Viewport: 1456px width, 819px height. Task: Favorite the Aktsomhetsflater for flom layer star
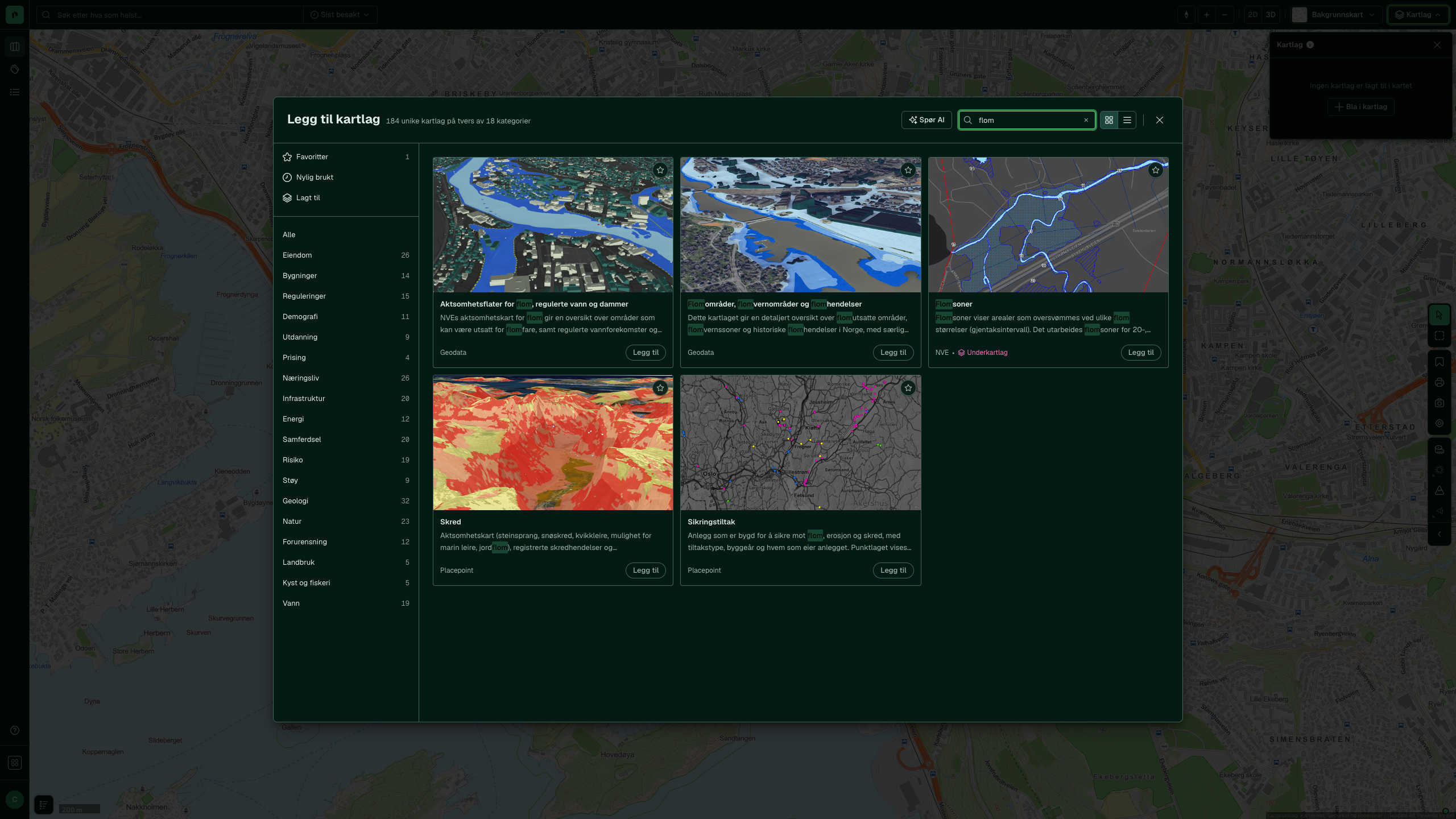[x=660, y=170]
